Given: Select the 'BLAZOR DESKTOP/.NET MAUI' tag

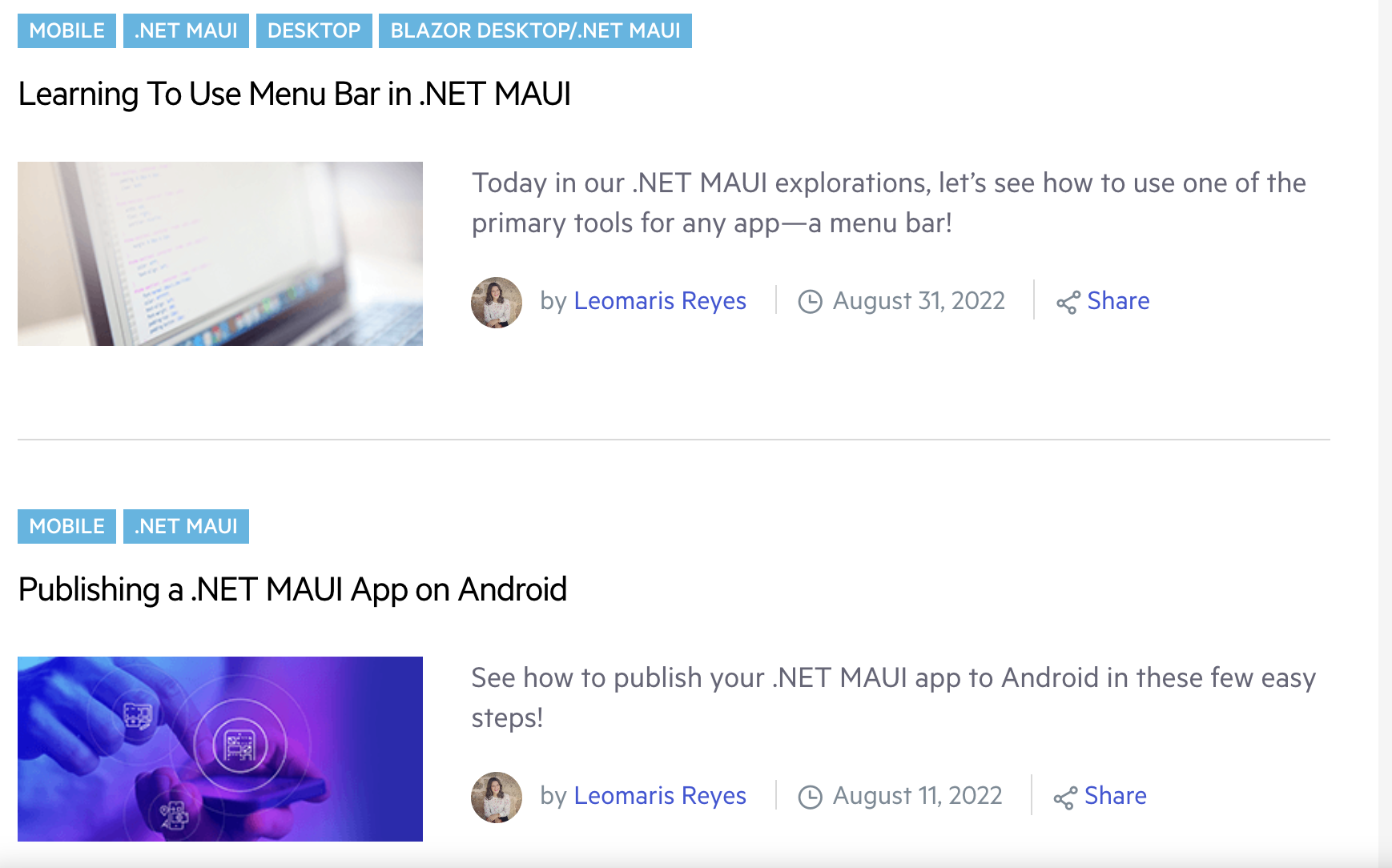Looking at the screenshot, I should (x=533, y=30).
